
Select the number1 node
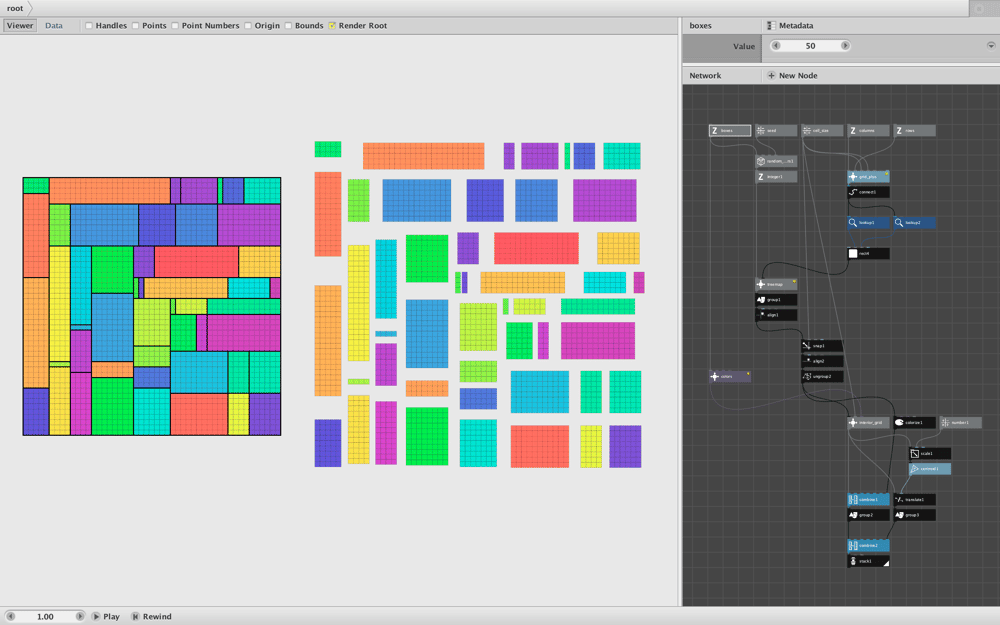pyautogui.click(x=960, y=422)
